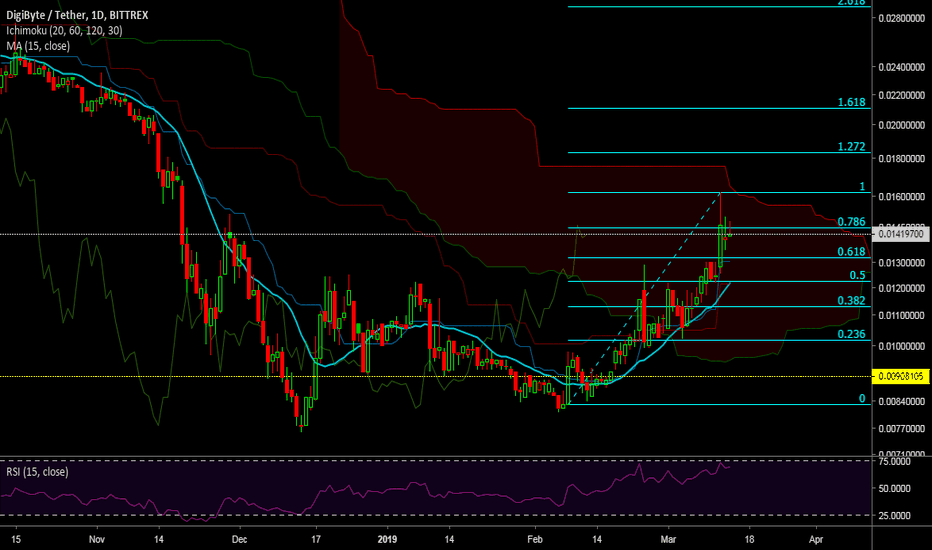Select the MA (15, close) indicator label
This screenshot has width=932, height=550.
38,46
